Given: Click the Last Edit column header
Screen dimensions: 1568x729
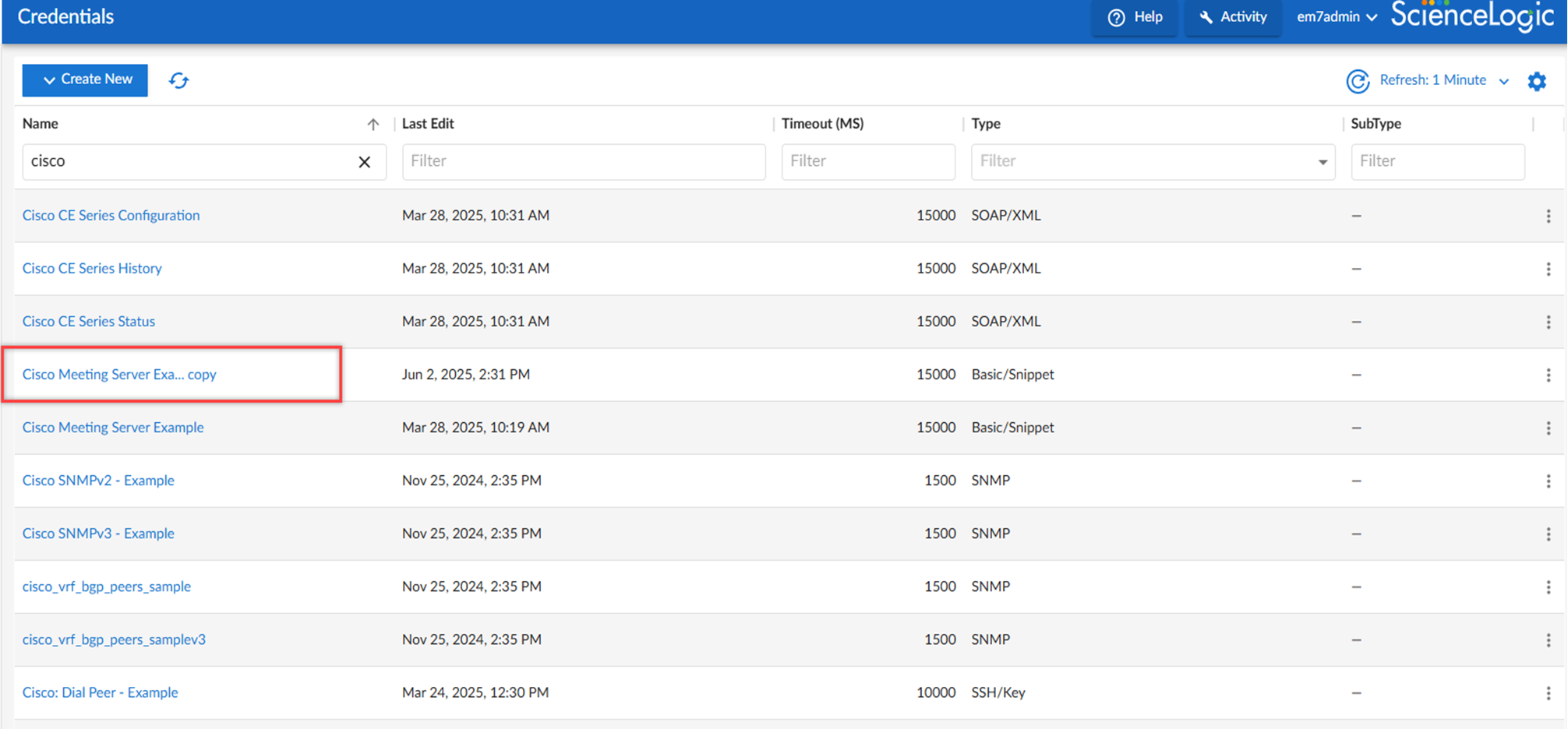Looking at the screenshot, I should pyautogui.click(x=428, y=123).
